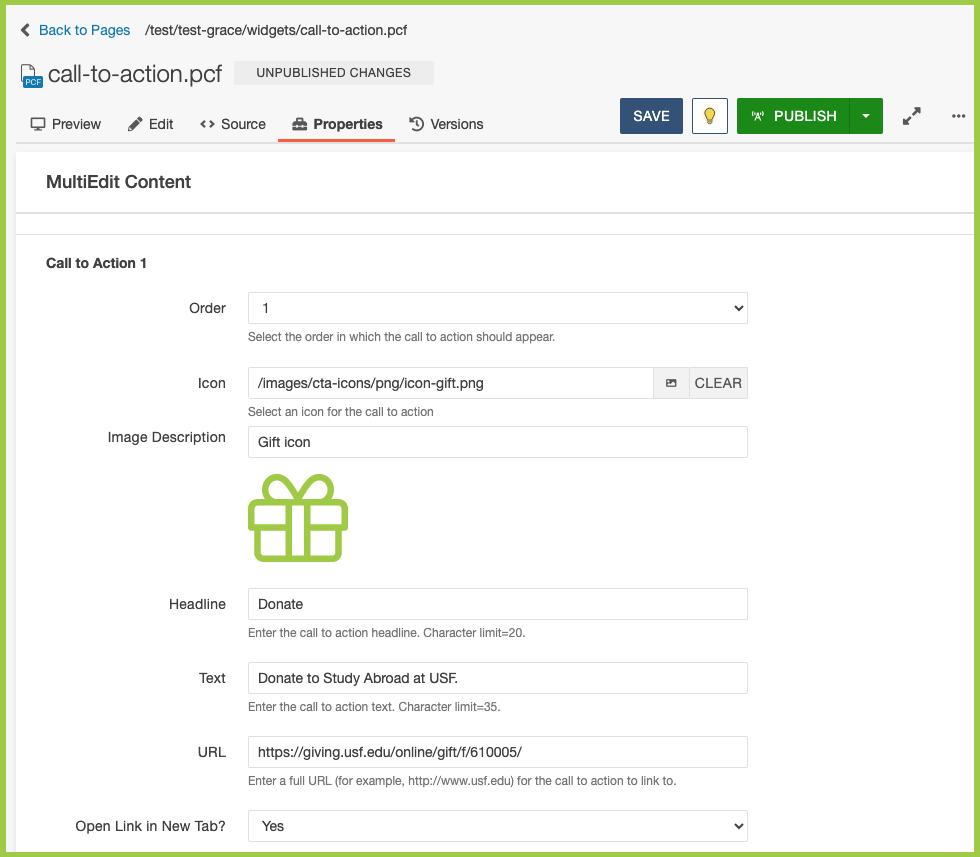The width and height of the screenshot is (980, 857).
Task: Click the PCF file type icon
Action: click(x=32, y=75)
